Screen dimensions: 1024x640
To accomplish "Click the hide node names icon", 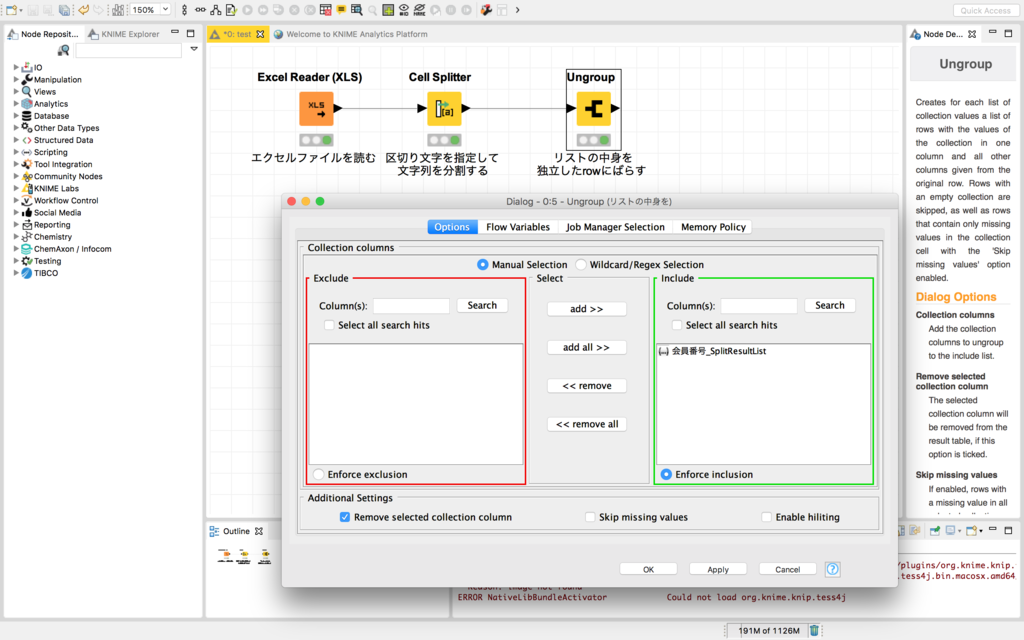I will [419, 10].
